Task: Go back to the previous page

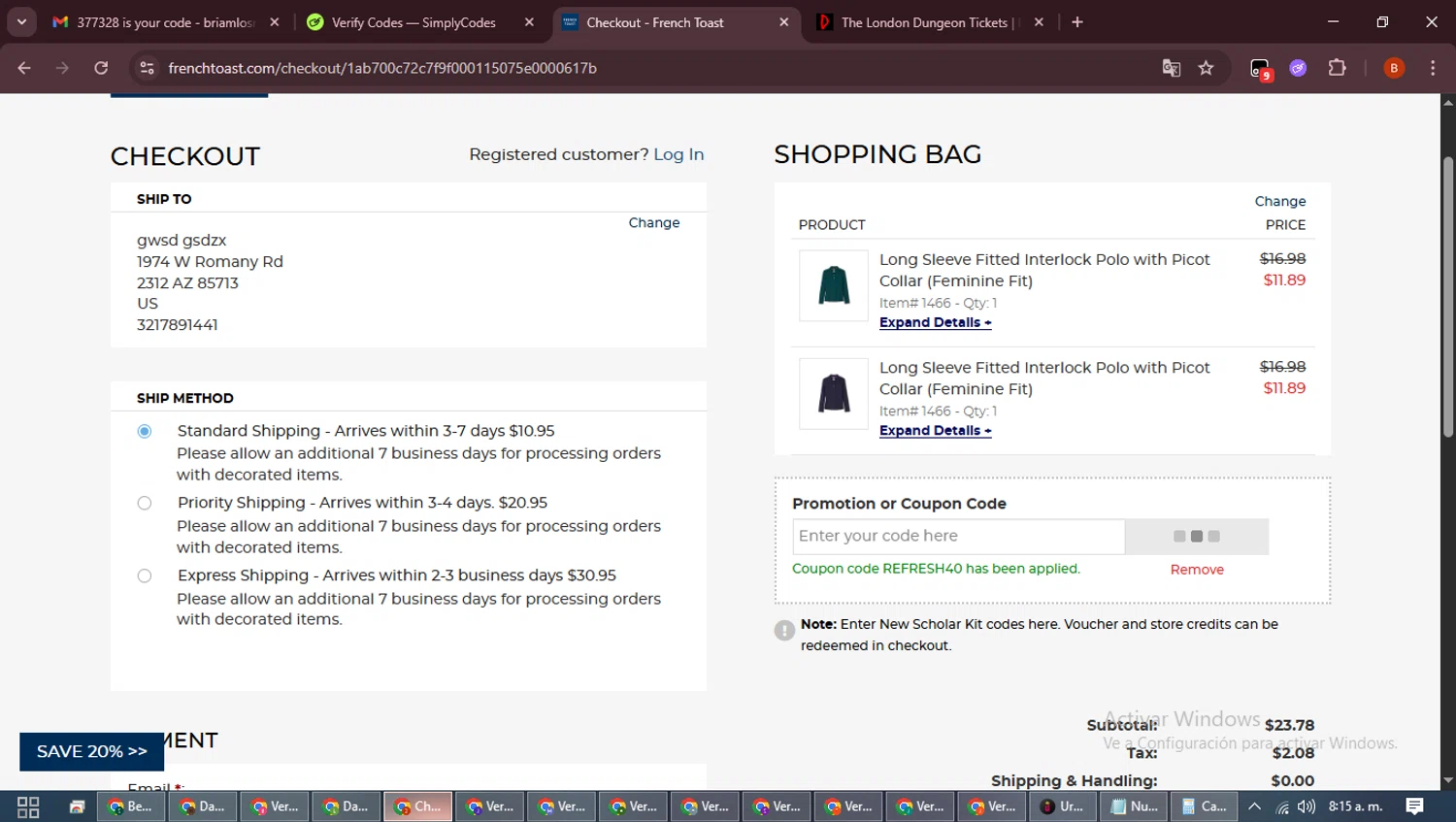Action: tap(24, 68)
